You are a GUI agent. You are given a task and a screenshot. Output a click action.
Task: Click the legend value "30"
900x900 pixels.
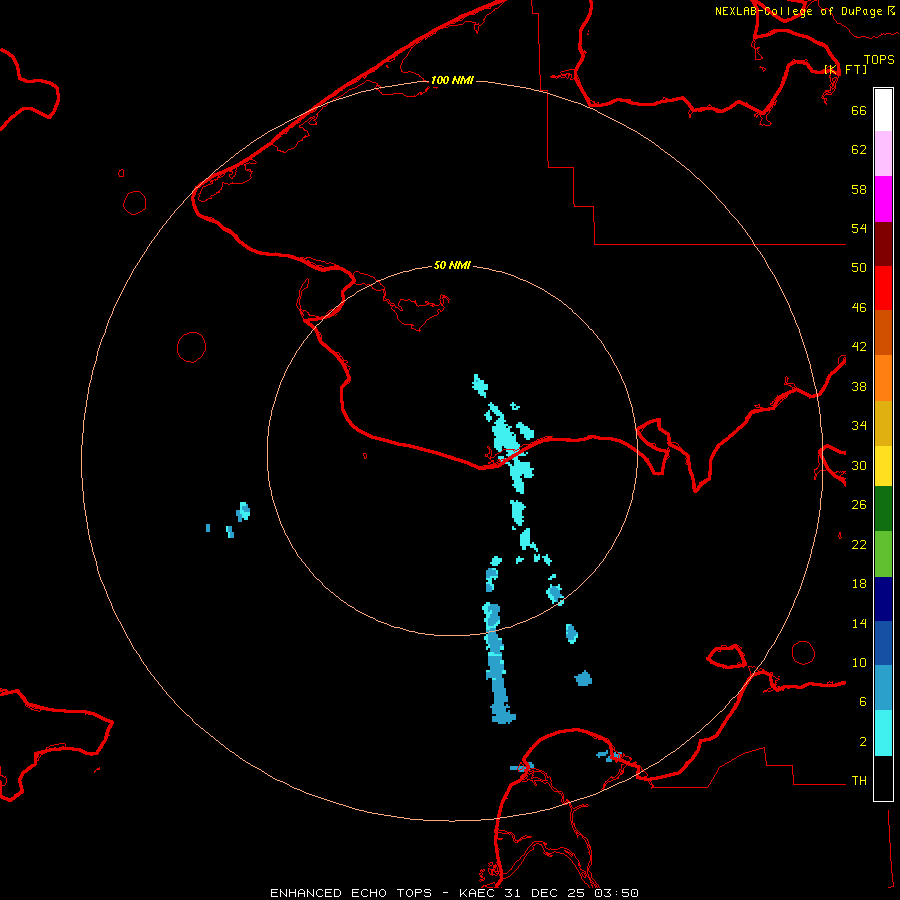pyautogui.click(x=859, y=465)
